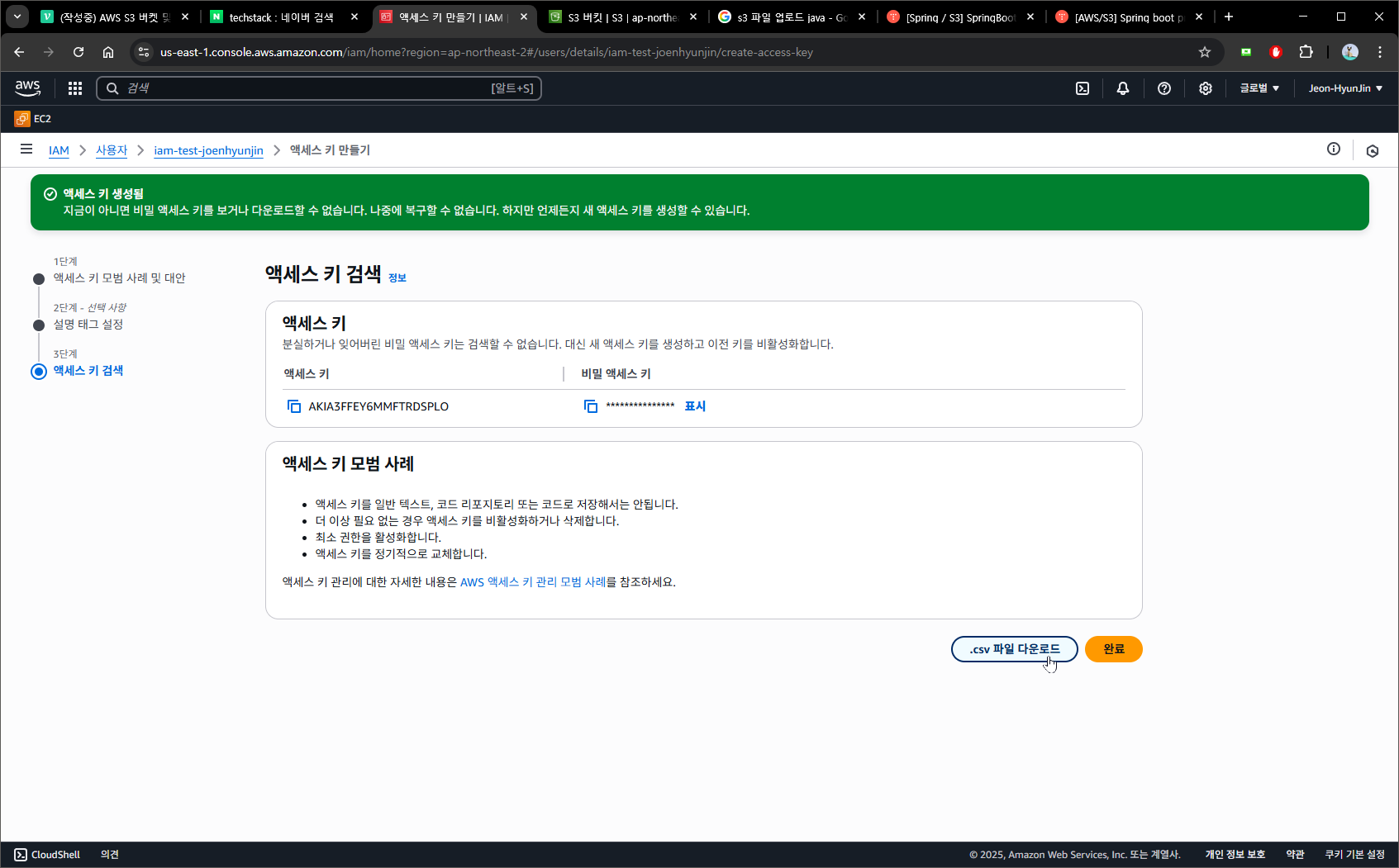Open the browser tab list dropdown arrow

(x=17, y=17)
